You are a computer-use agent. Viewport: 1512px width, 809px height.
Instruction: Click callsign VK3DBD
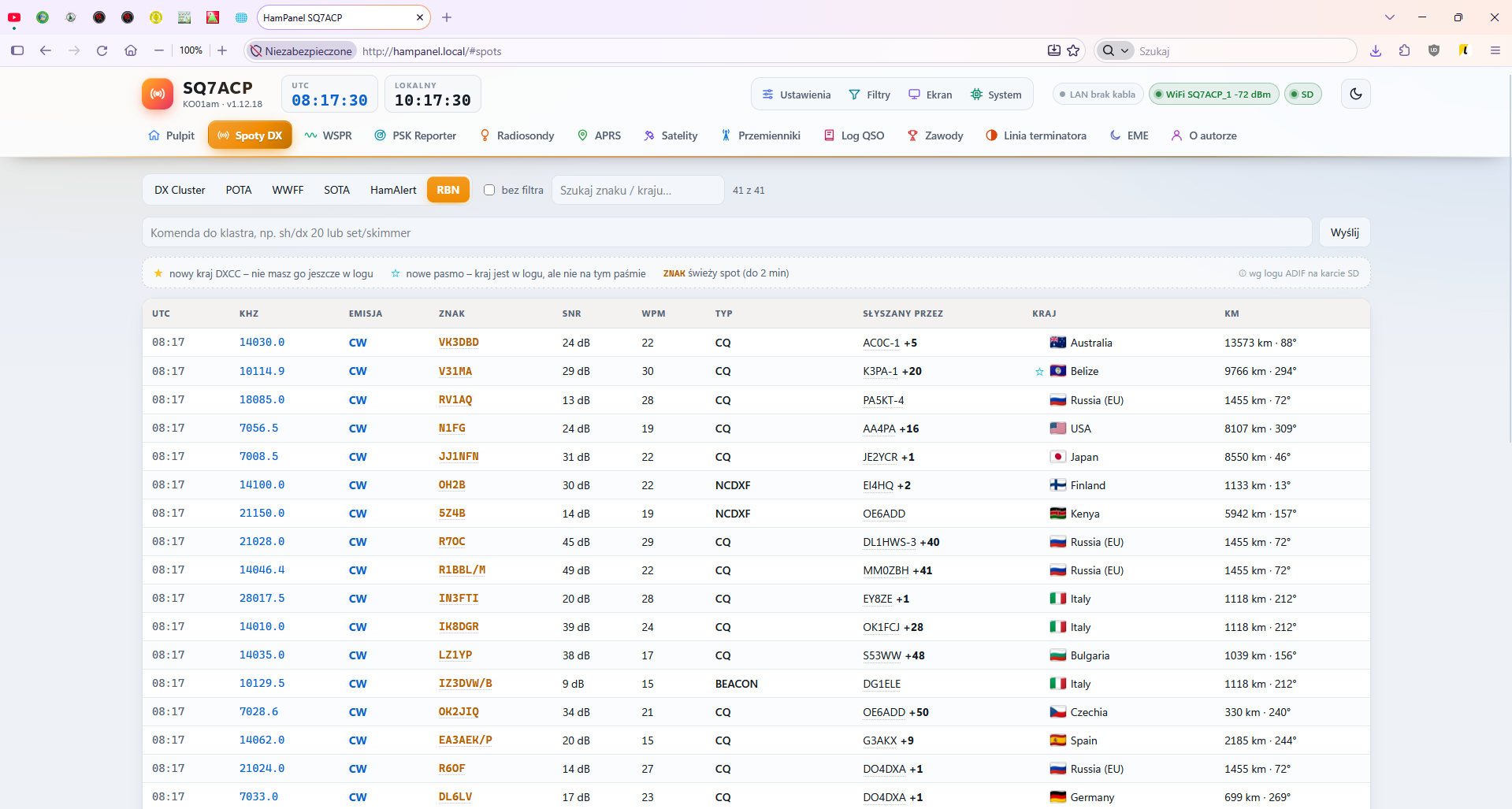459,343
